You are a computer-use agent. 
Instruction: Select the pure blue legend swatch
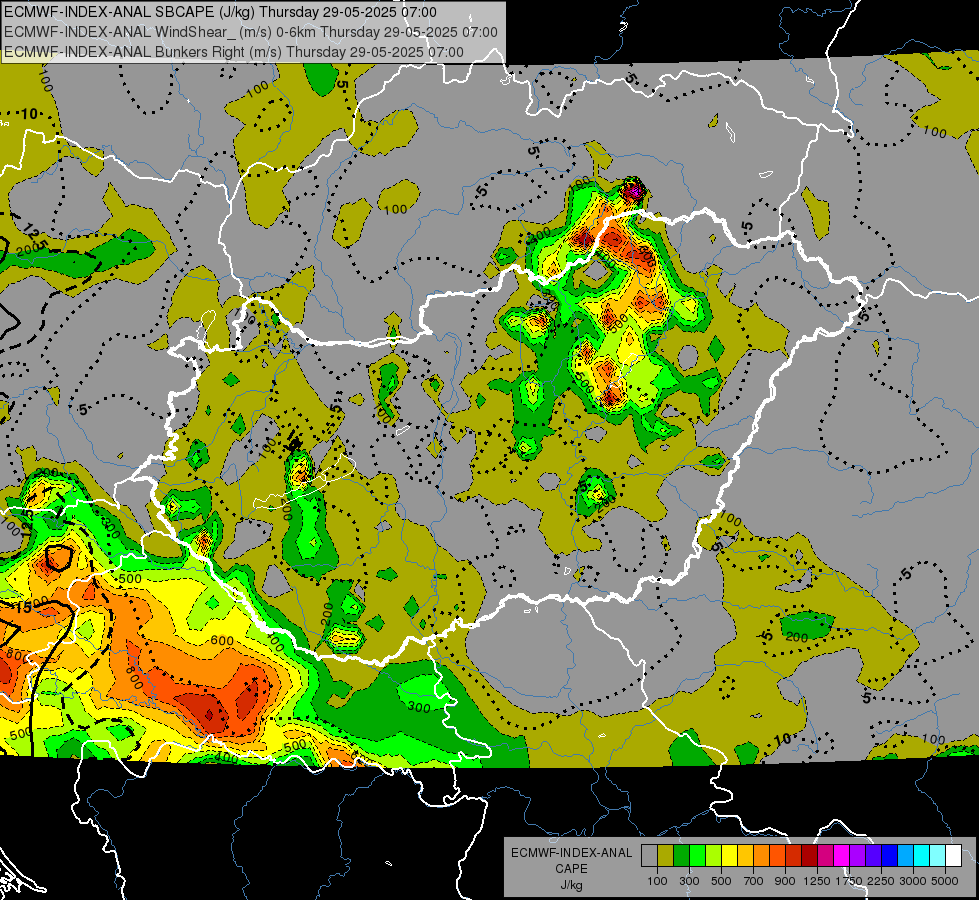pos(890,855)
